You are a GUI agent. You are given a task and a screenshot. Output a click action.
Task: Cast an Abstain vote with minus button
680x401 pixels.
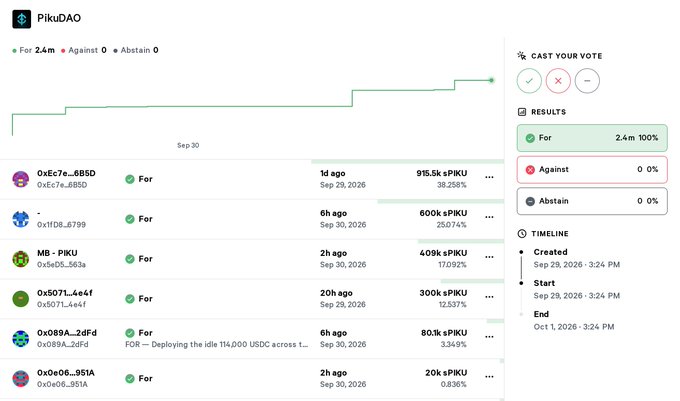pyautogui.click(x=587, y=81)
